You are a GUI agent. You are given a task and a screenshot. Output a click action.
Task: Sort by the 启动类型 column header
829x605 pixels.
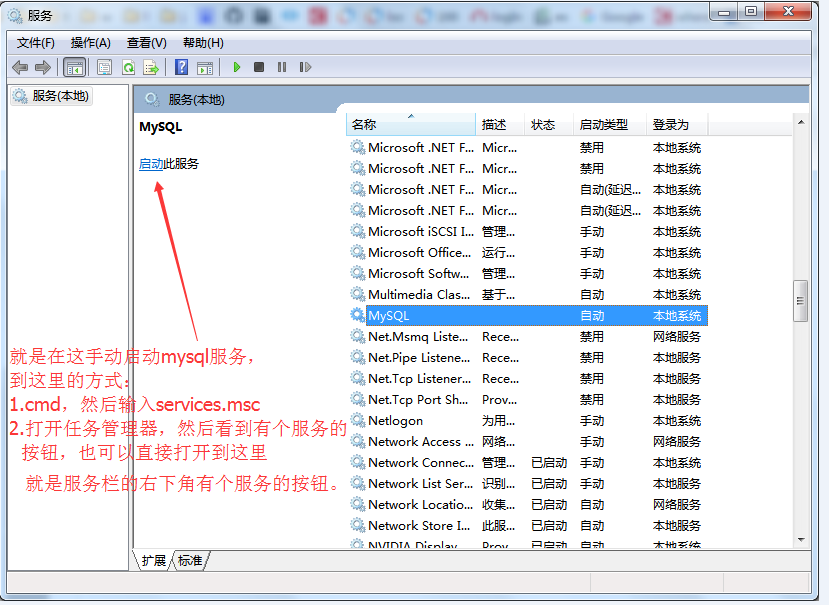610,125
